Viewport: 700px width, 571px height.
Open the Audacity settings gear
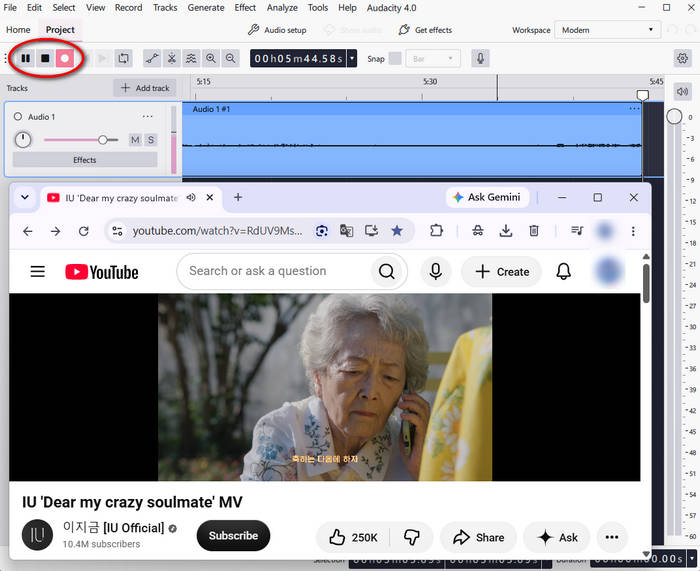point(682,58)
